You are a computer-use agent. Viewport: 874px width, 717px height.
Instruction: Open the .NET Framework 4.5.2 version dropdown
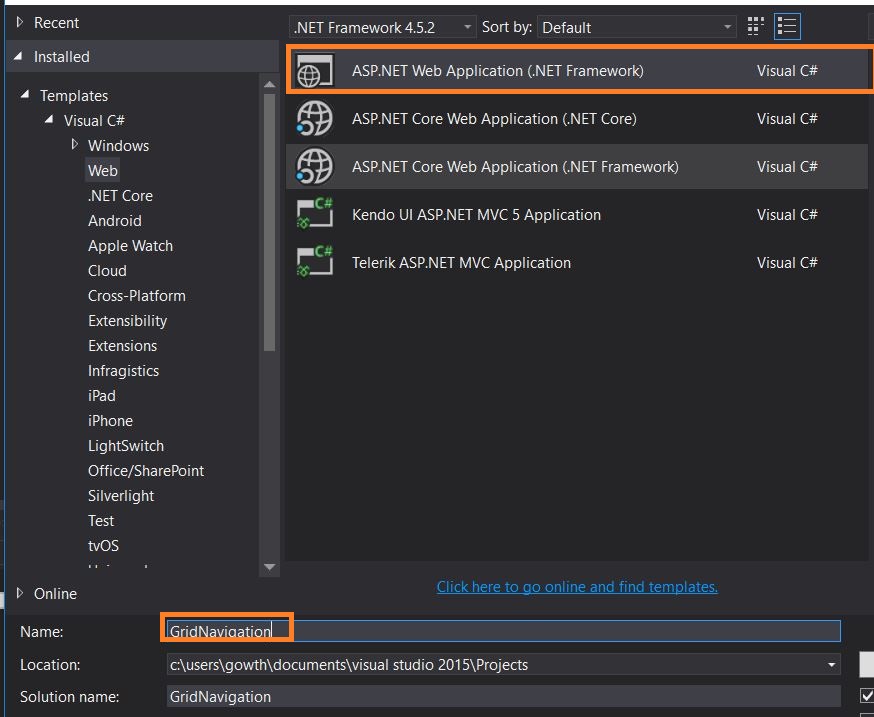[383, 27]
